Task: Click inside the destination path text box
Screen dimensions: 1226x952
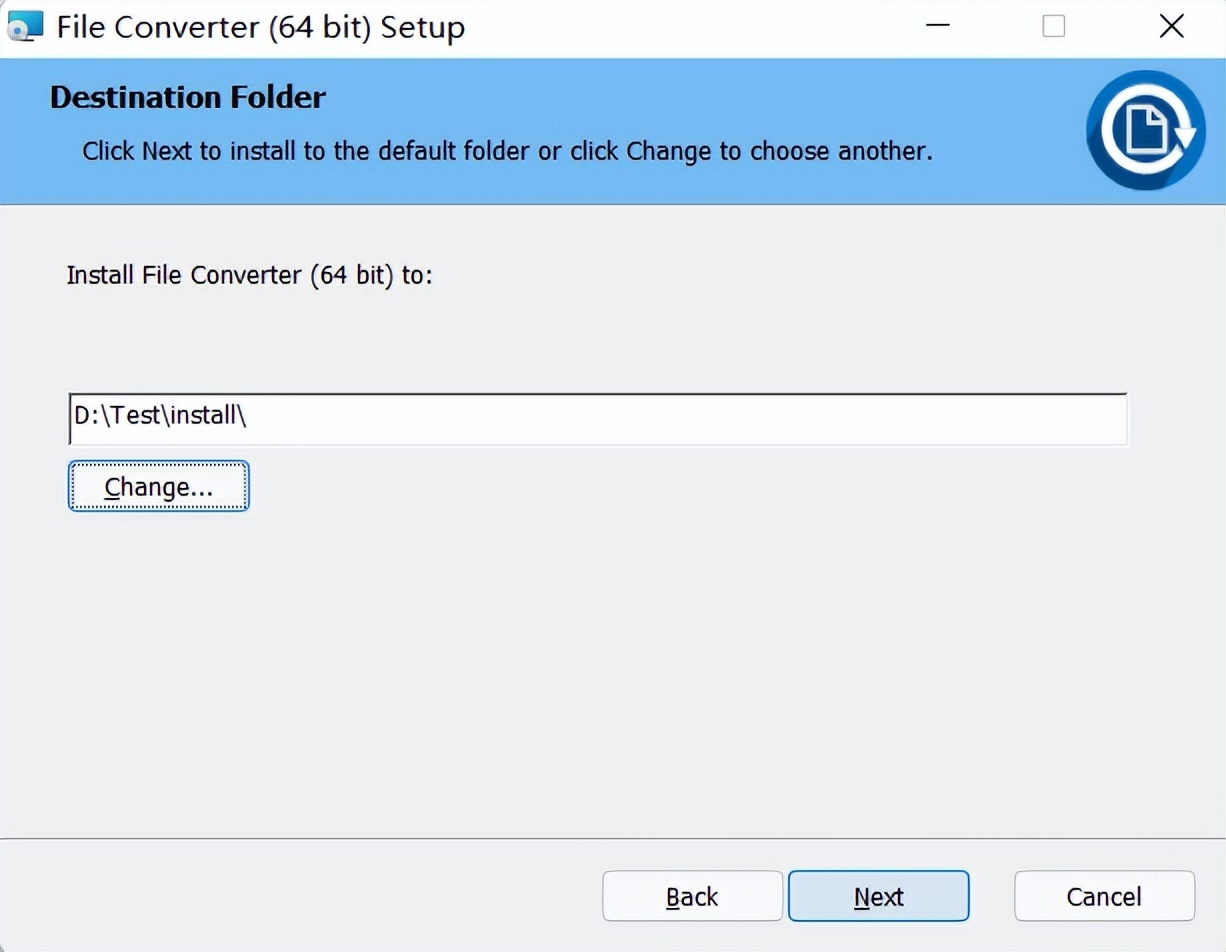Action: pos(597,418)
